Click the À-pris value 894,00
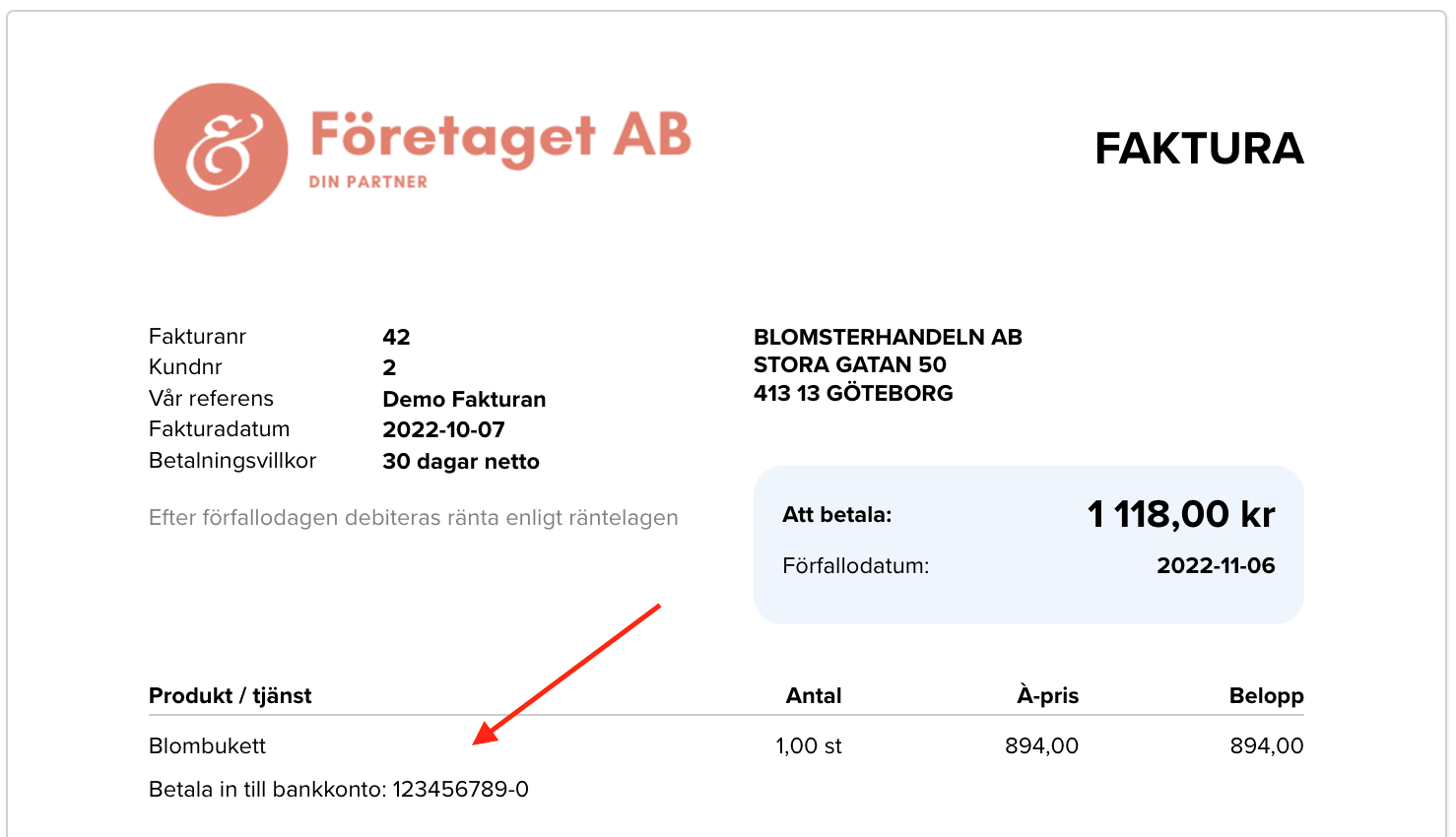 click(1041, 746)
